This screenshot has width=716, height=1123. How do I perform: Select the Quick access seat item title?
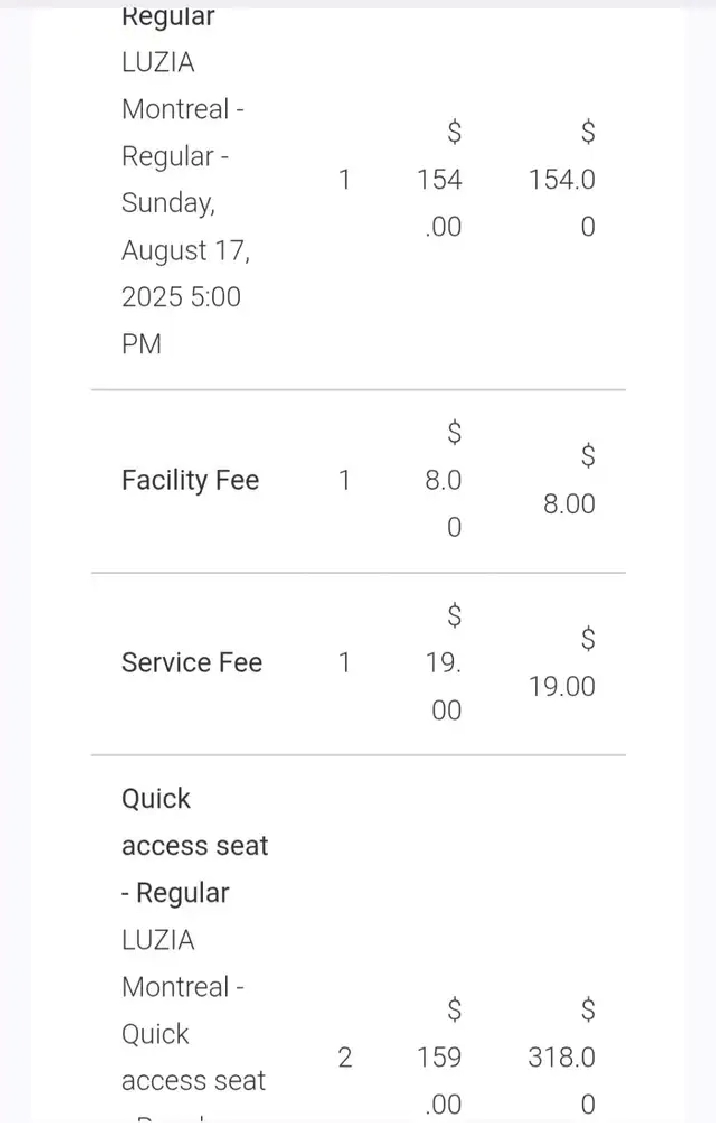tap(195, 846)
